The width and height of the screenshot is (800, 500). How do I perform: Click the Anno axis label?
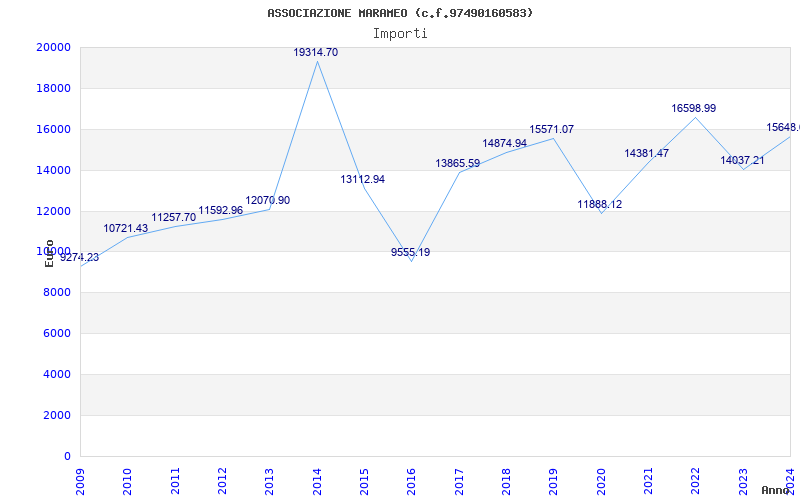coord(775,490)
